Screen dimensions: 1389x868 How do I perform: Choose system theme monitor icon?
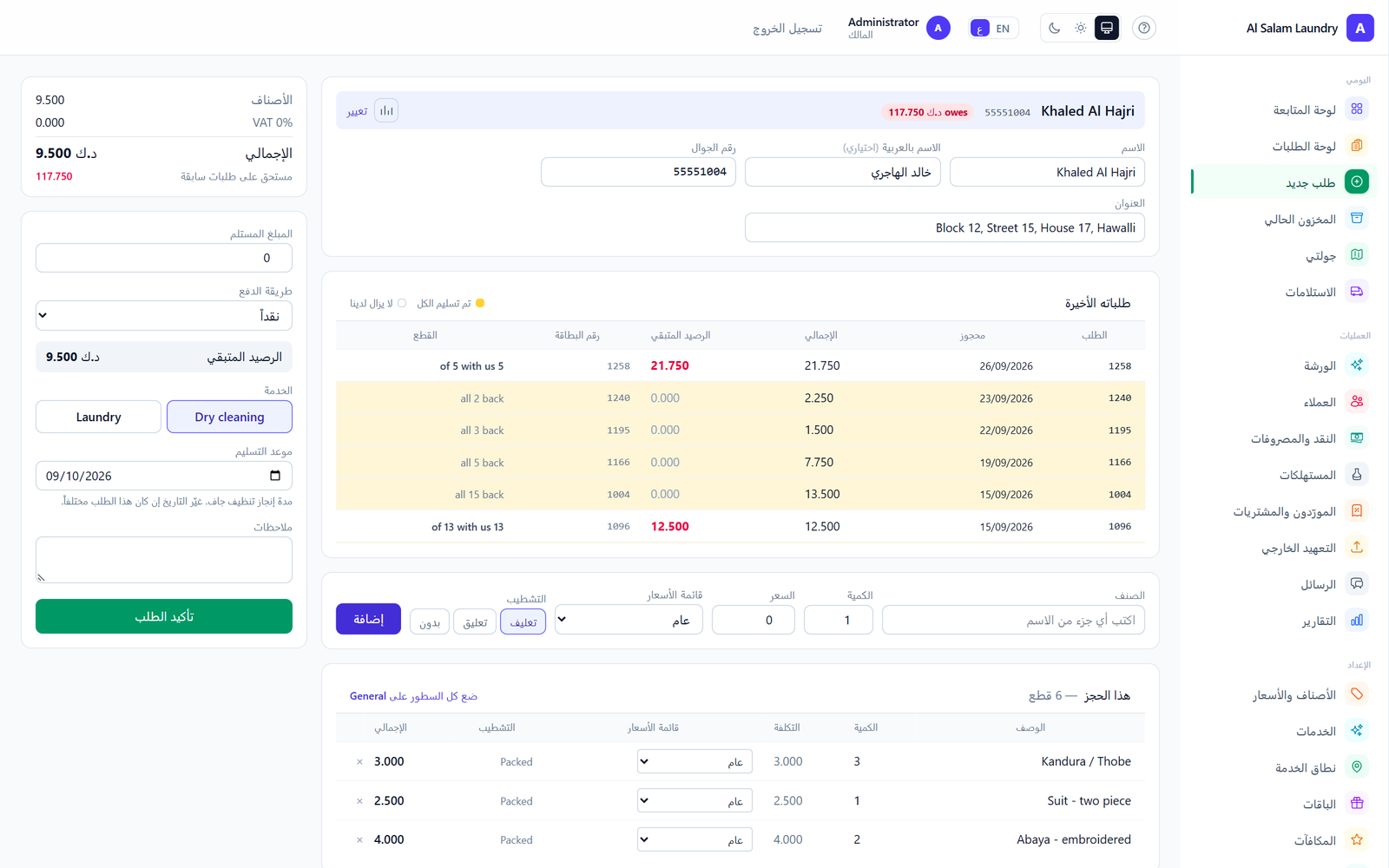click(x=1107, y=28)
